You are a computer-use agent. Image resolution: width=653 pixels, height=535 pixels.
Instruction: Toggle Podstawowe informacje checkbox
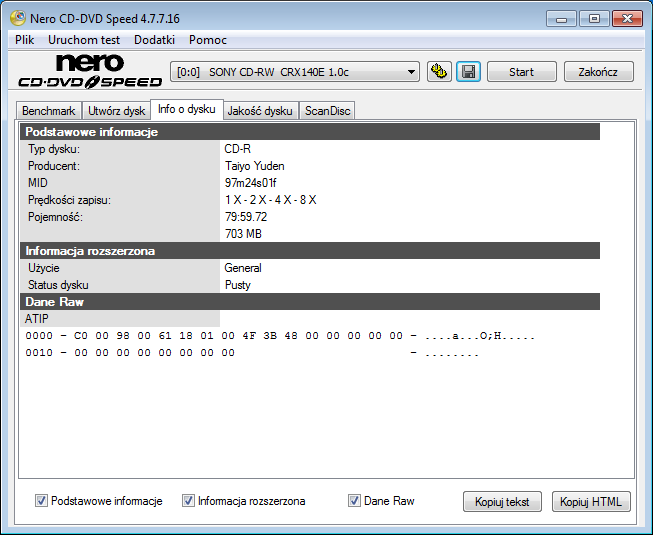point(41,500)
